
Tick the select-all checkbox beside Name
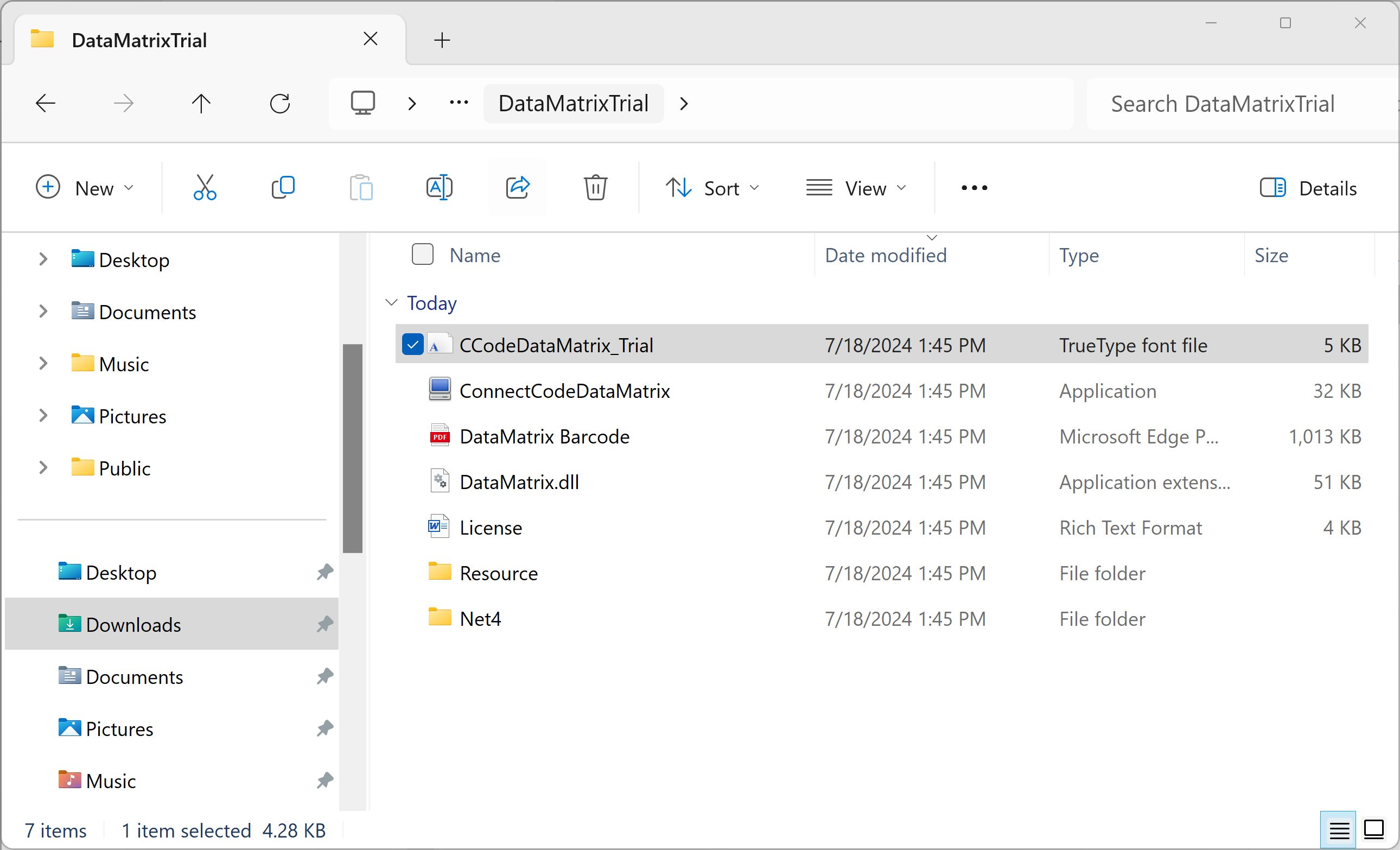[422, 255]
